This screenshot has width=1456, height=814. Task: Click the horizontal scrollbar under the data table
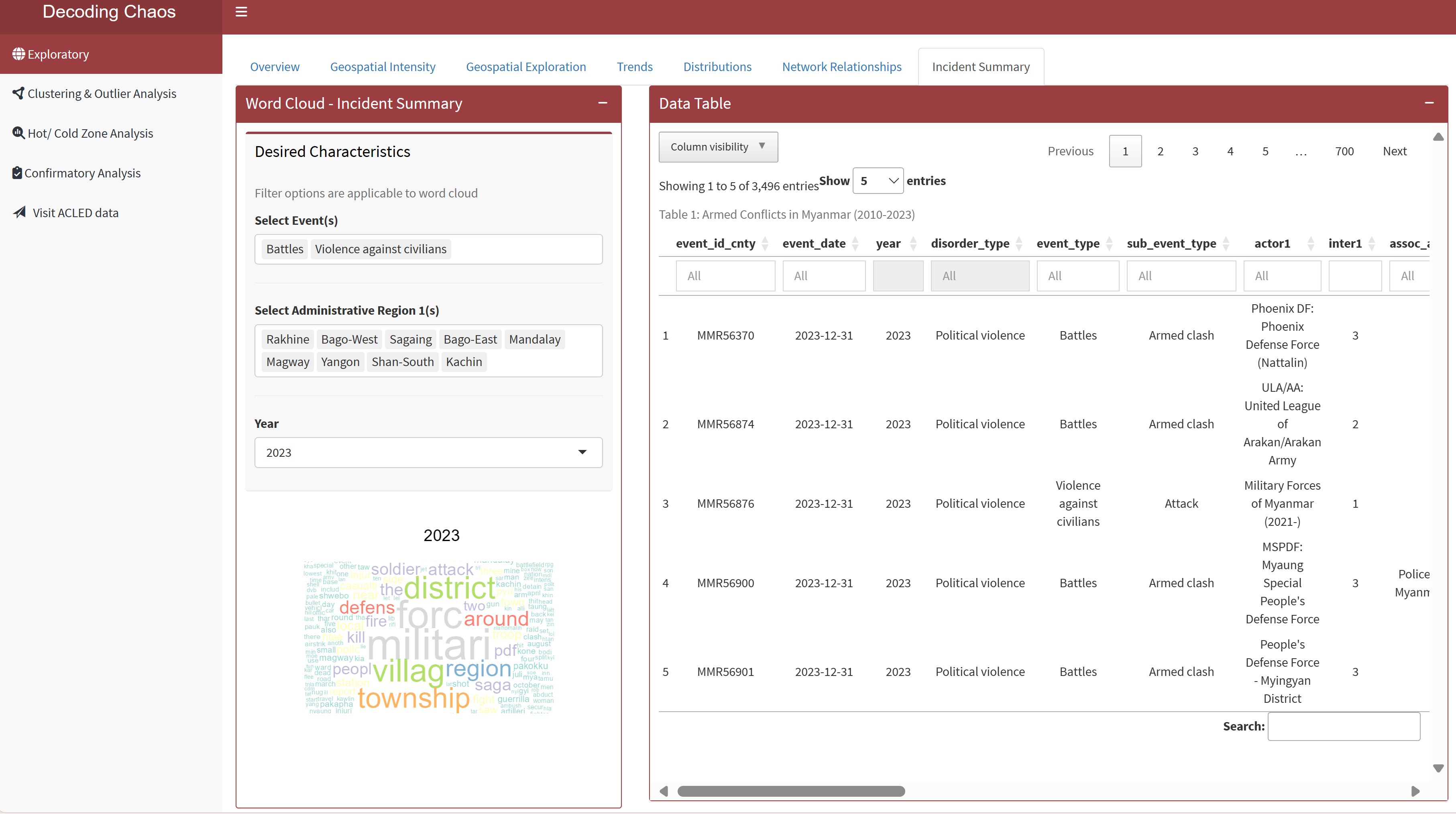pos(791,792)
